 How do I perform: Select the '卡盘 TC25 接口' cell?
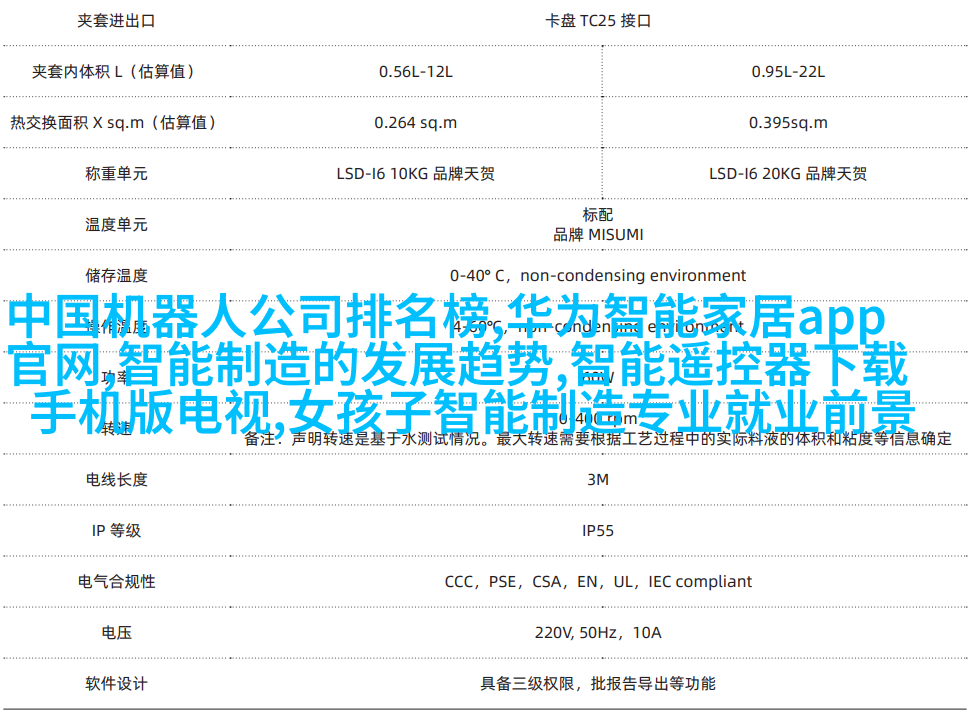pos(598,21)
